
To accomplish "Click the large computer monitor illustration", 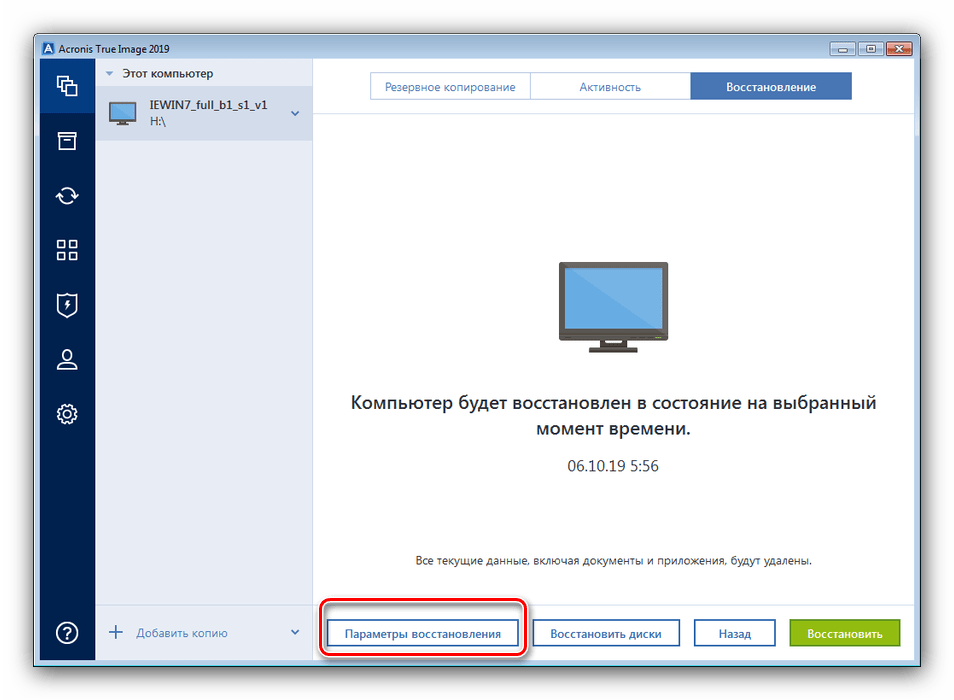I will tap(613, 307).
